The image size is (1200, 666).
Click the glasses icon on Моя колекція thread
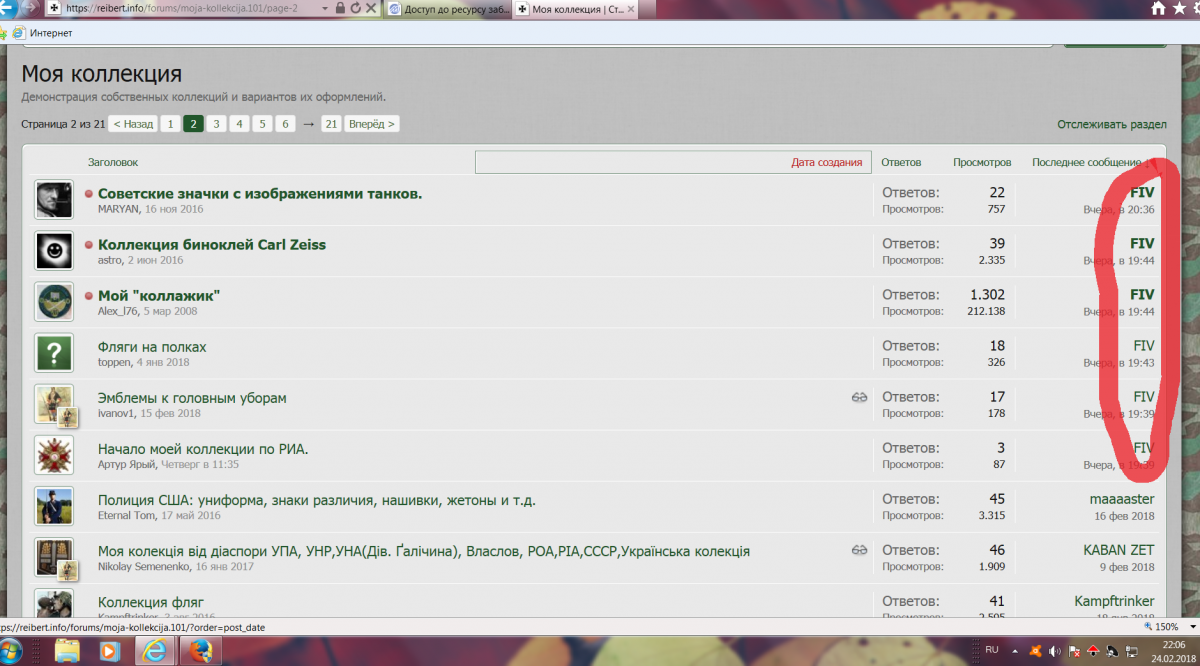click(x=859, y=551)
